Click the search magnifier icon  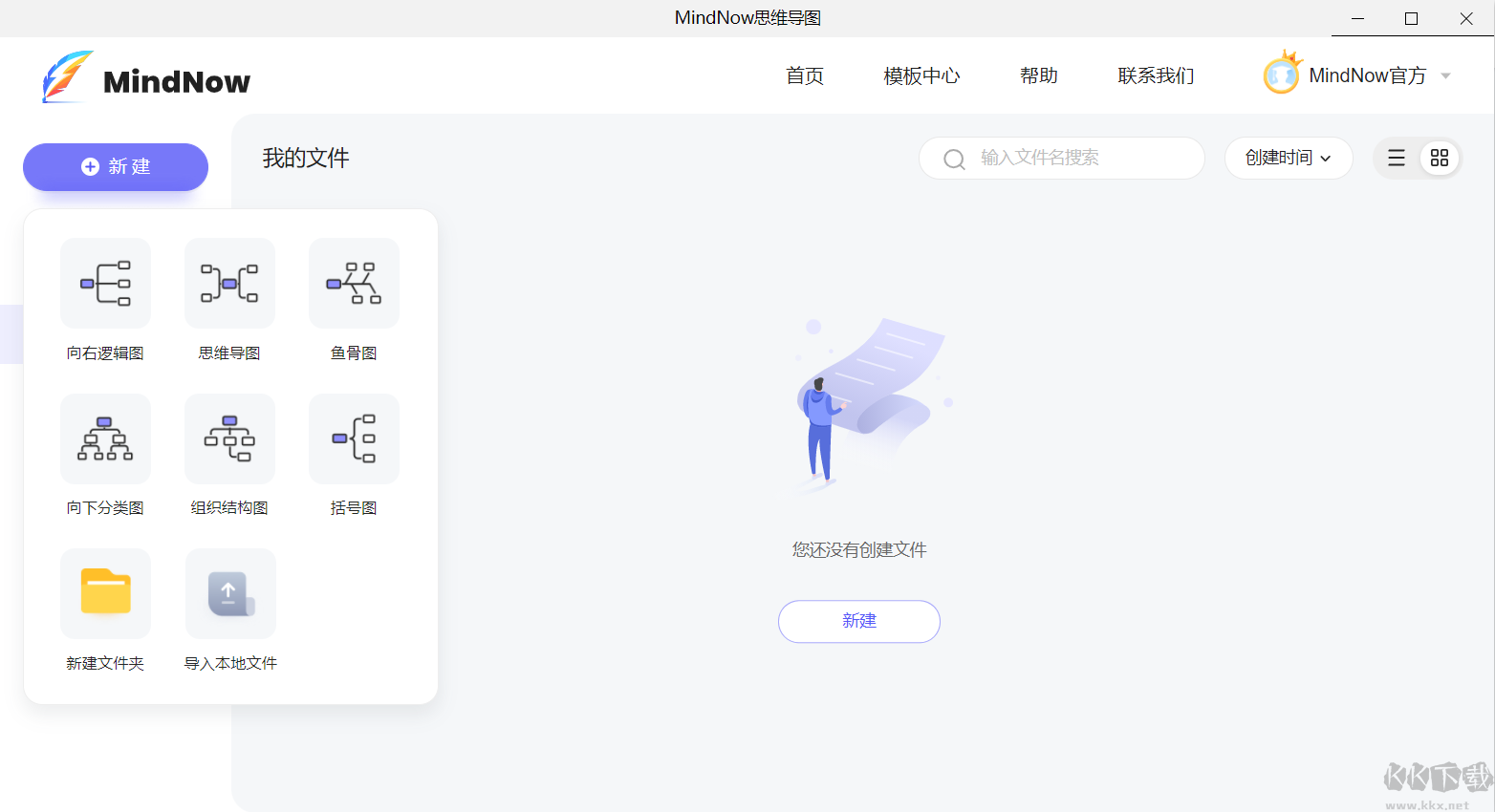954,159
